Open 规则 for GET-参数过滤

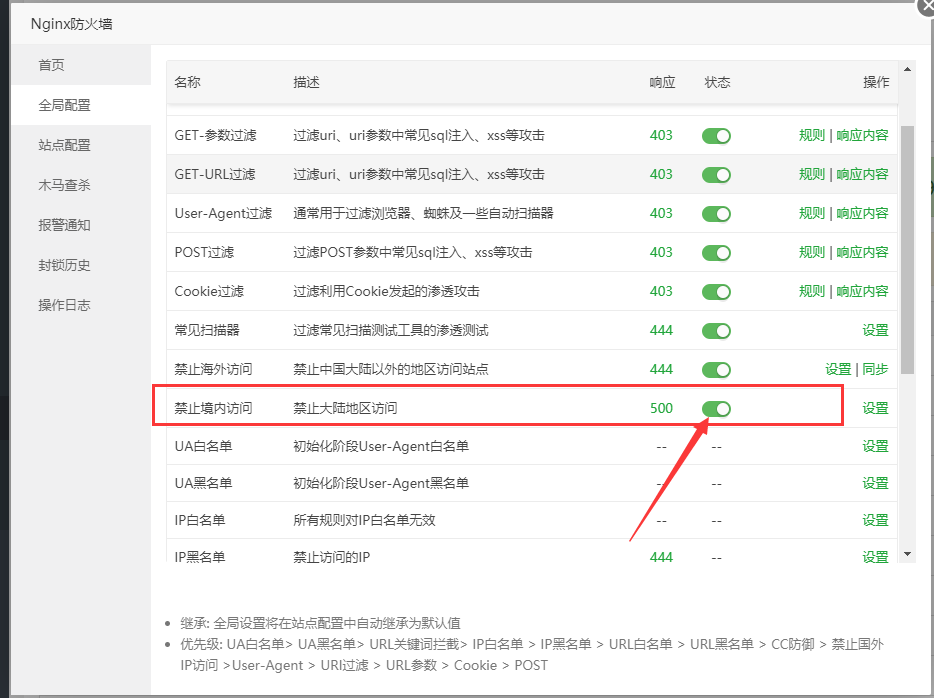tap(811, 136)
